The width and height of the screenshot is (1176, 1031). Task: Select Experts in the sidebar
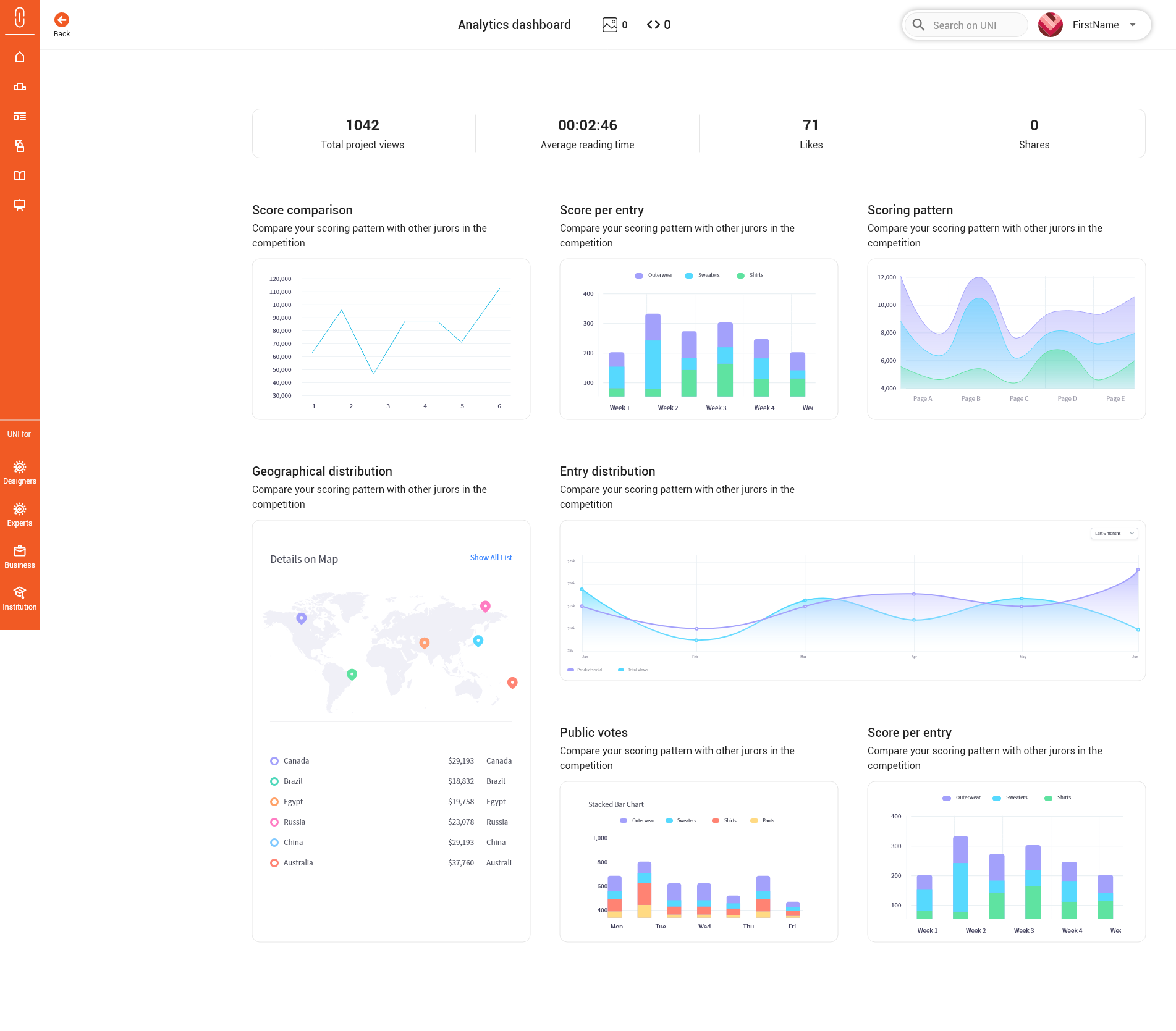(20, 515)
